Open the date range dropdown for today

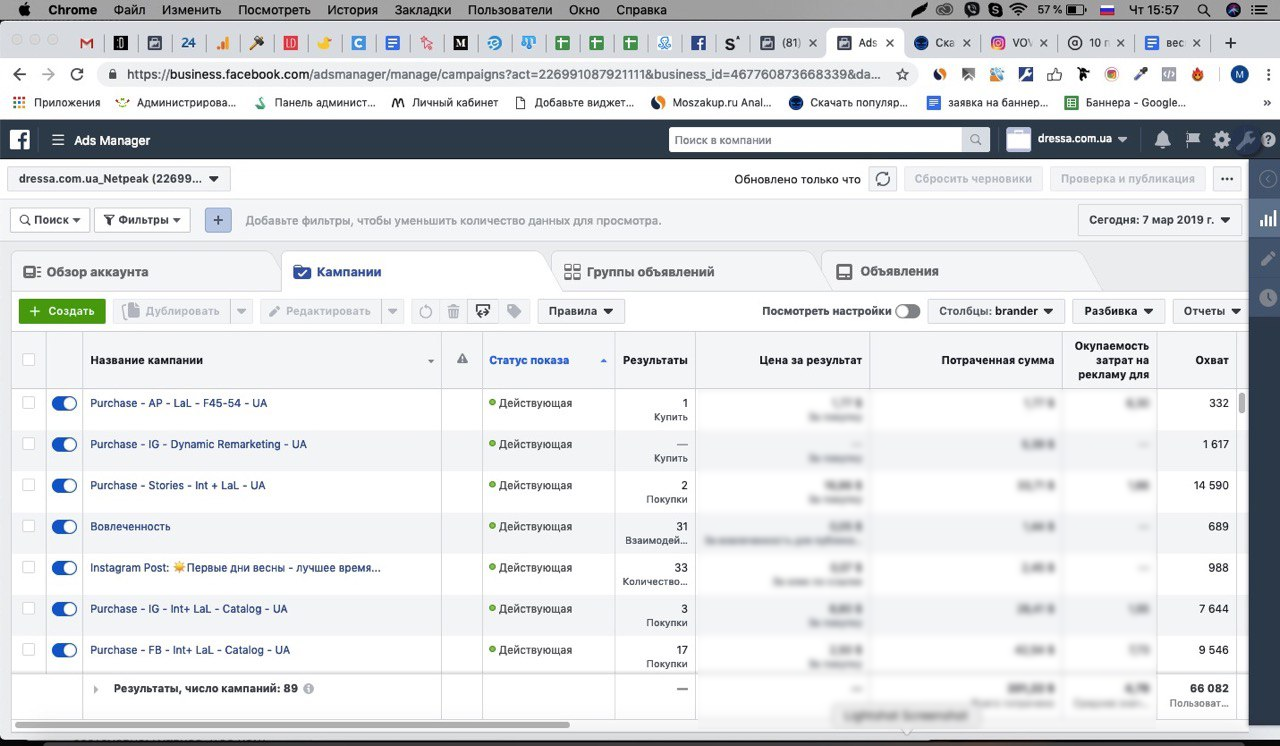coord(1159,220)
